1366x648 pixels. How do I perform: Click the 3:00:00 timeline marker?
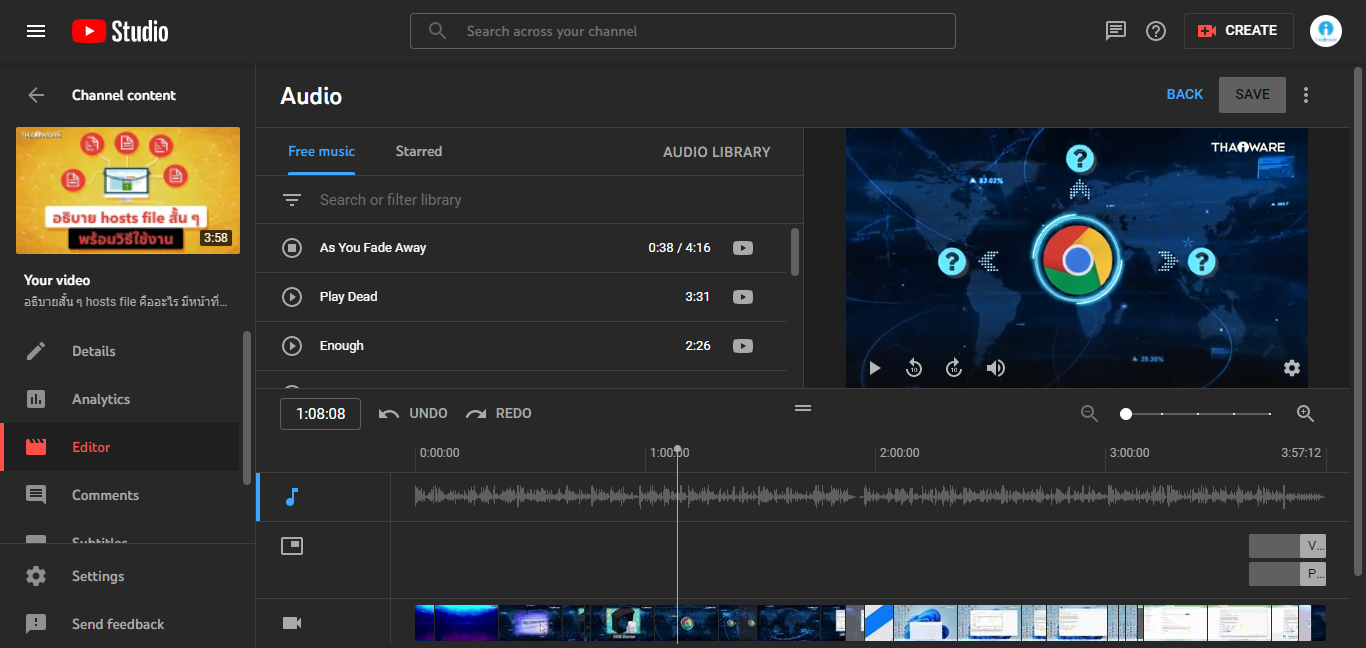(x=1128, y=453)
